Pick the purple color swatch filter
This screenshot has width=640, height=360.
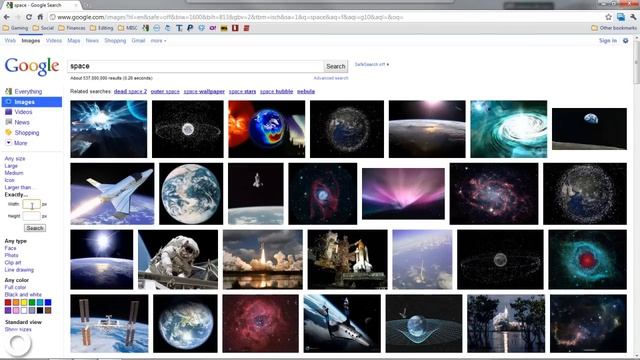click(8, 310)
